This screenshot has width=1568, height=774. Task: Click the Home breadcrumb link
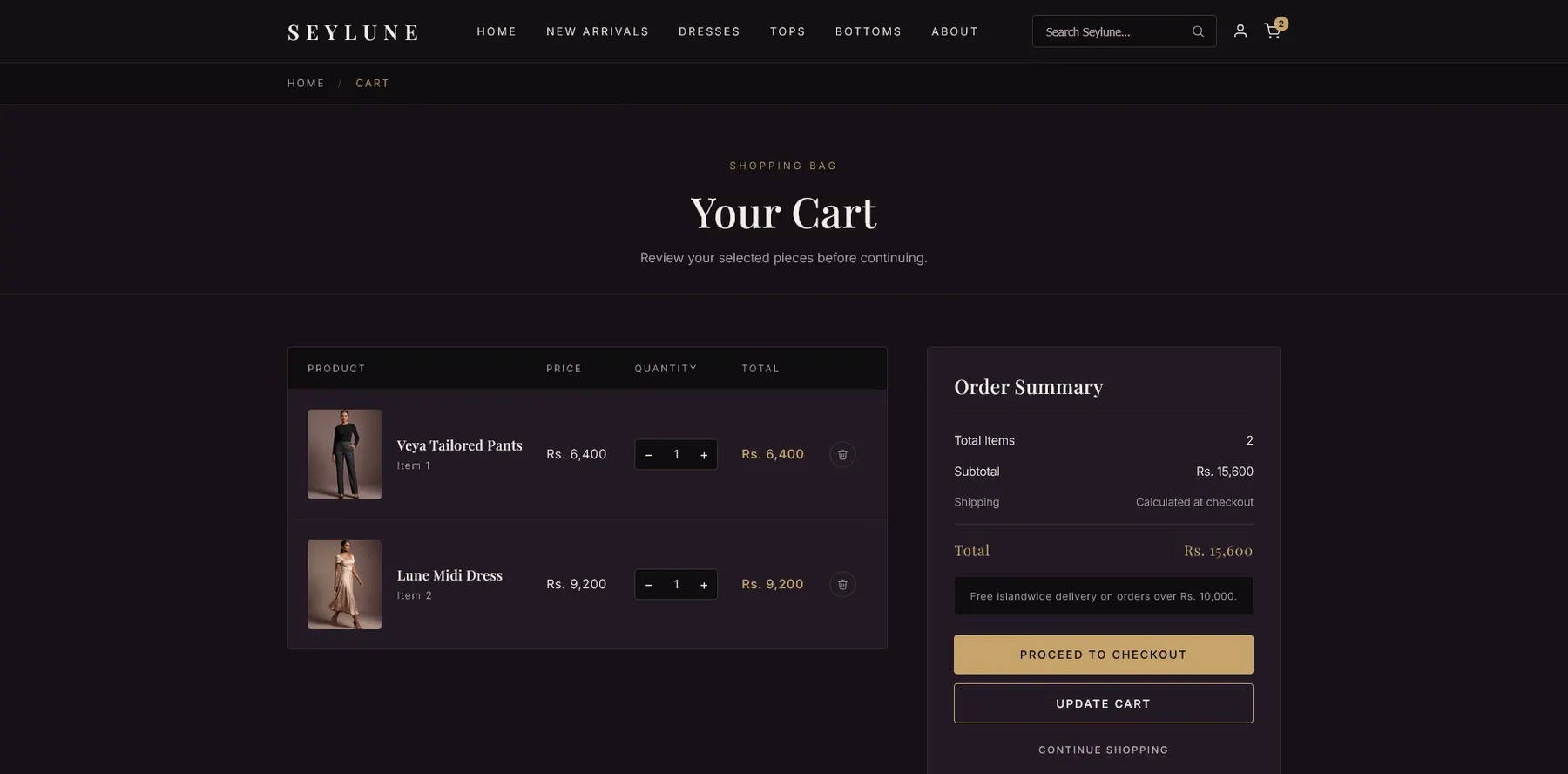click(x=306, y=83)
